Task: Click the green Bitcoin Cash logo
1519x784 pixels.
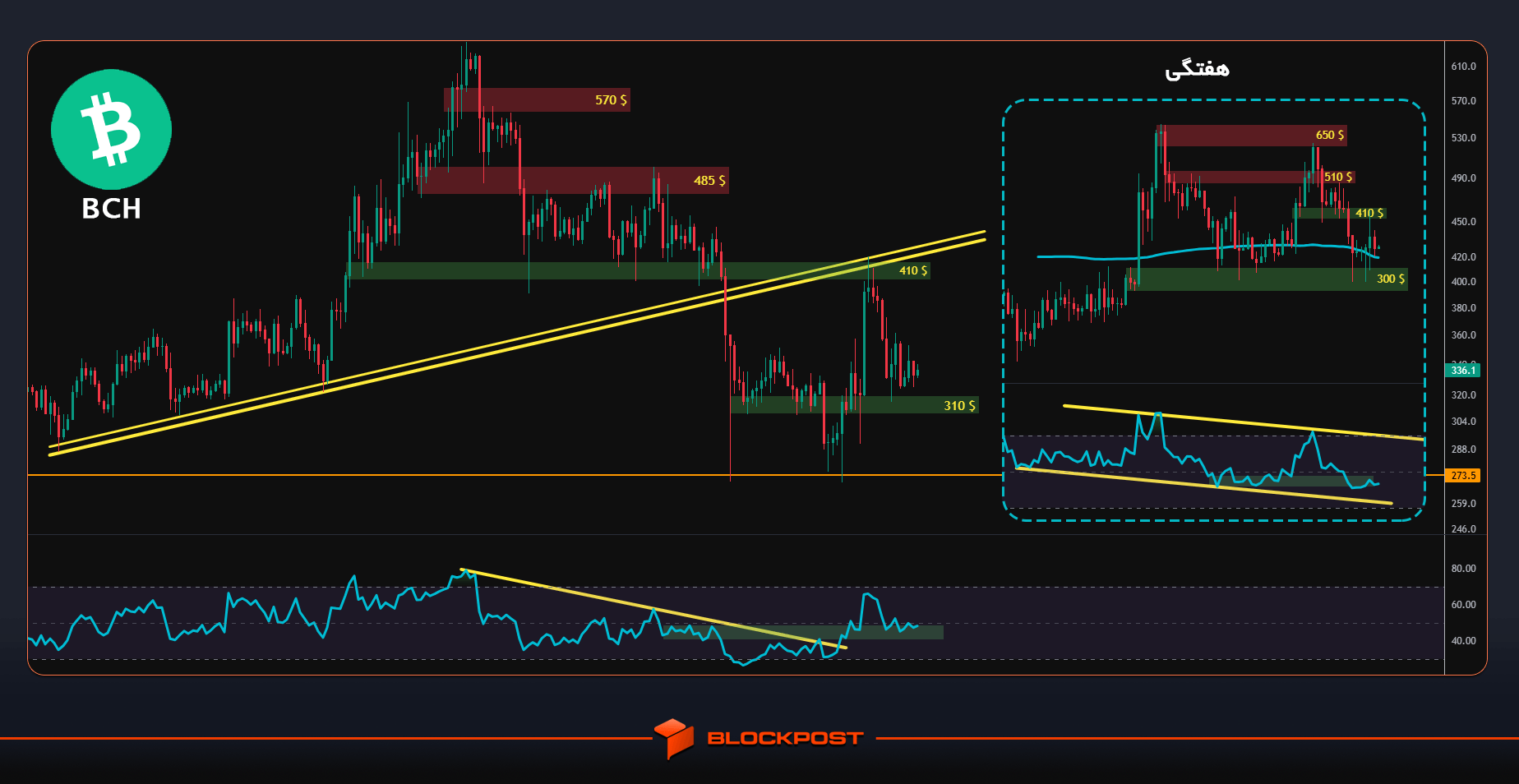Action: (x=111, y=130)
